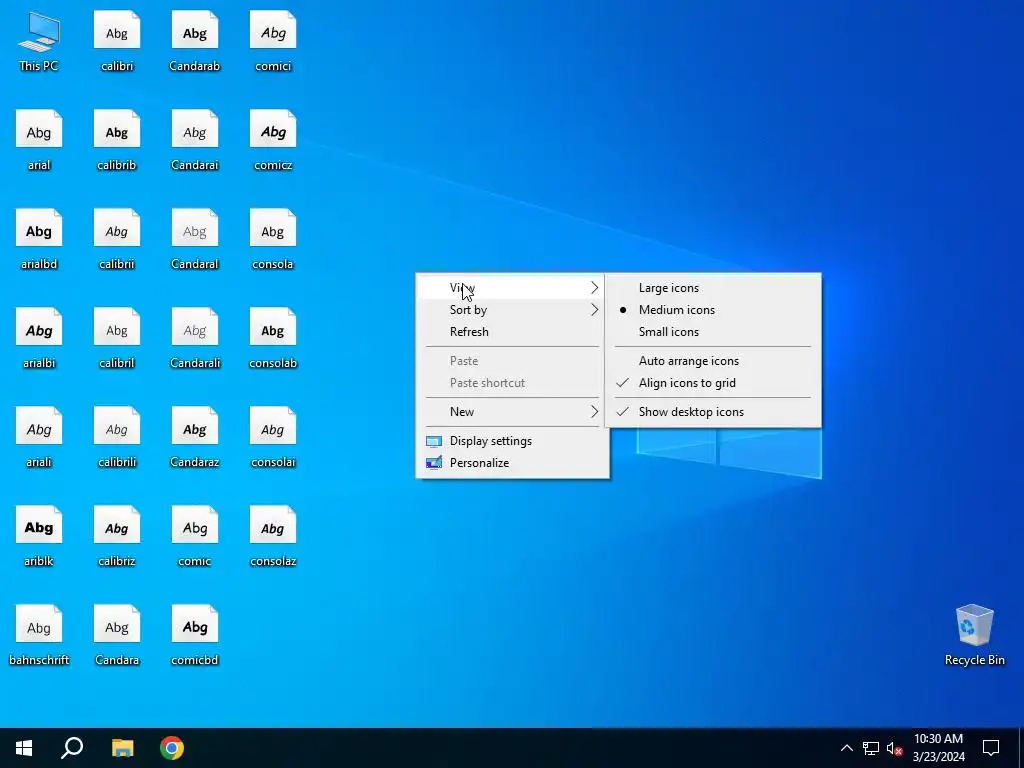This screenshot has width=1024, height=768.
Task: Select the Candarali font file icon
Action: (x=195, y=338)
